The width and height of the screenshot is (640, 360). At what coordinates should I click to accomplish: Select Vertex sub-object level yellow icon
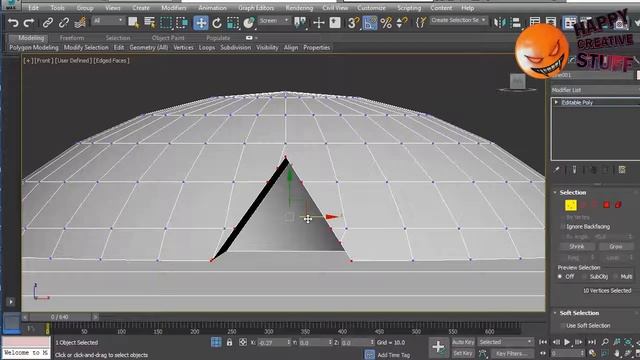571,205
